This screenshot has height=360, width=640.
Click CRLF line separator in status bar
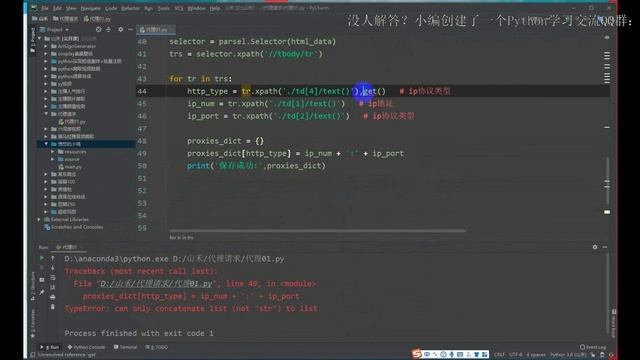(x=499, y=355)
